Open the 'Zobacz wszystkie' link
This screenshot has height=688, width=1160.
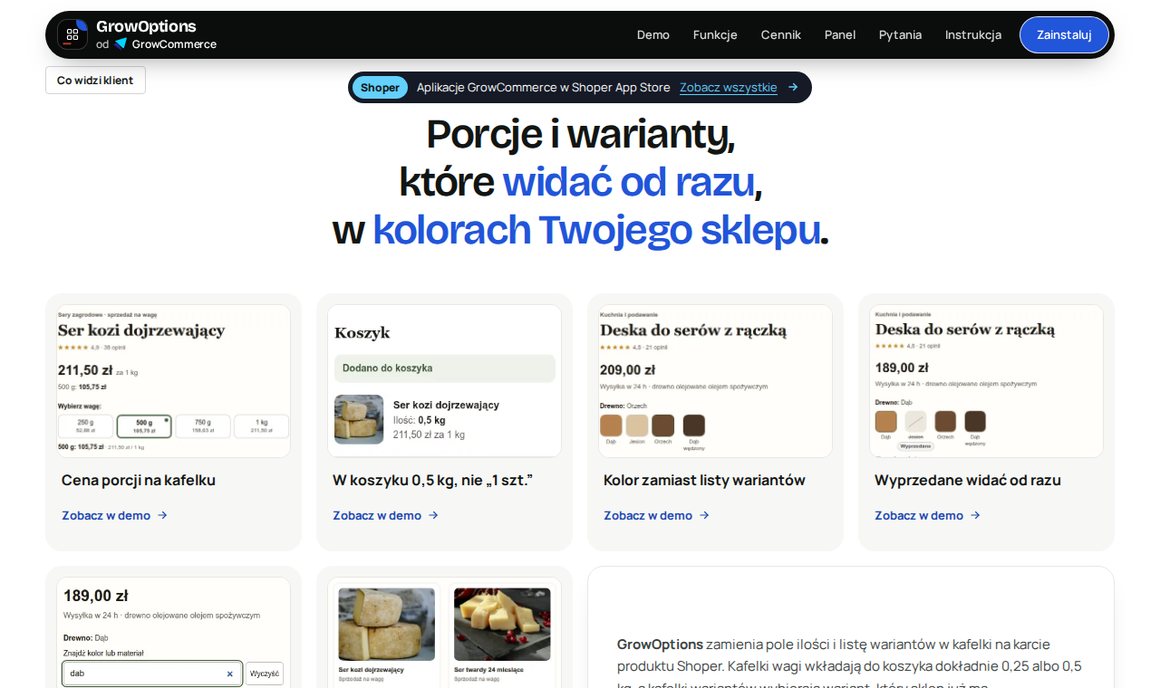(x=728, y=87)
